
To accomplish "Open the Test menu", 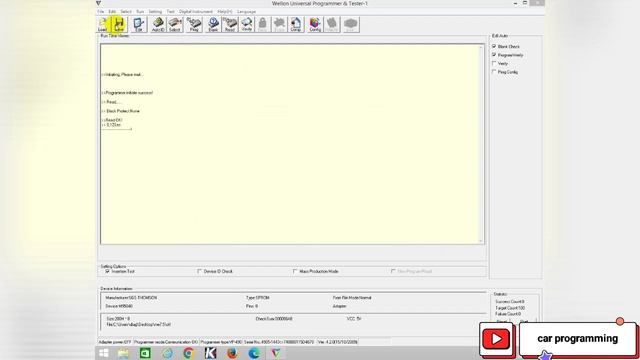I will pos(171,11).
